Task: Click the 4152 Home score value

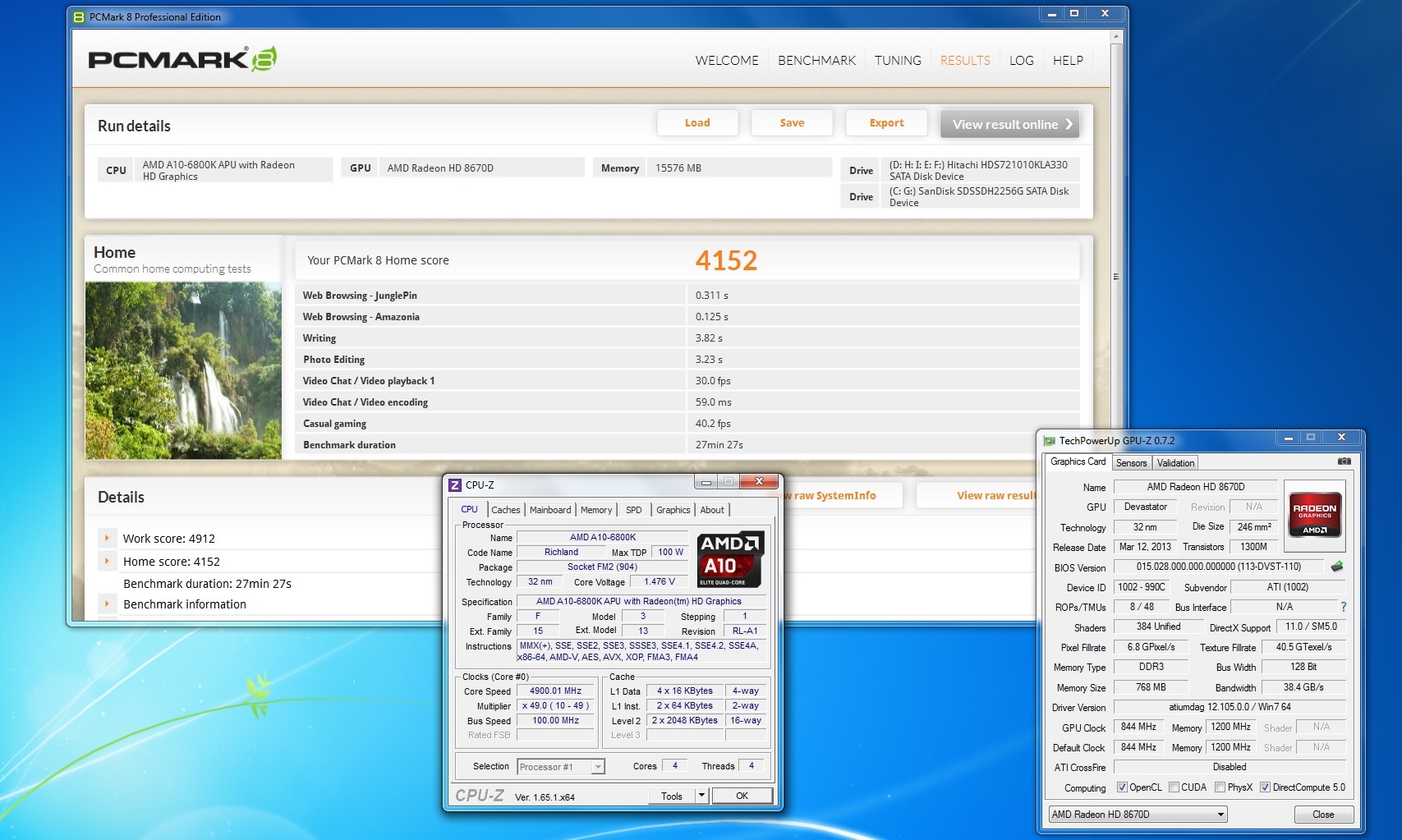Action: pyautogui.click(x=726, y=260)
